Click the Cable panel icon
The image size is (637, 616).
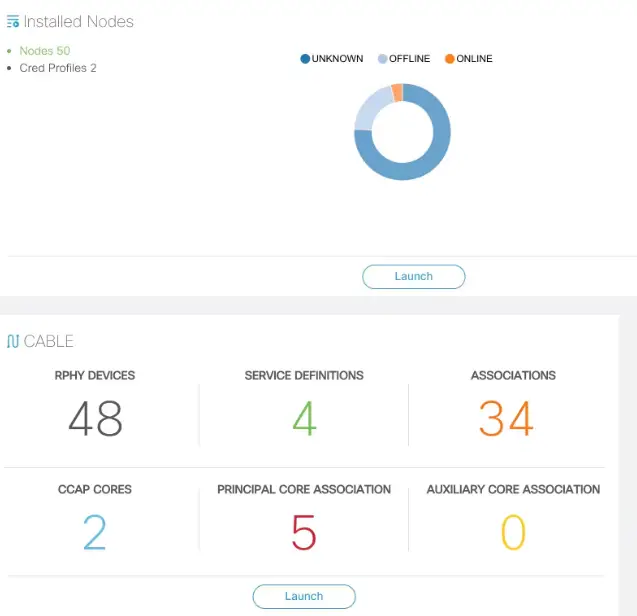click(x=13, y=341)
